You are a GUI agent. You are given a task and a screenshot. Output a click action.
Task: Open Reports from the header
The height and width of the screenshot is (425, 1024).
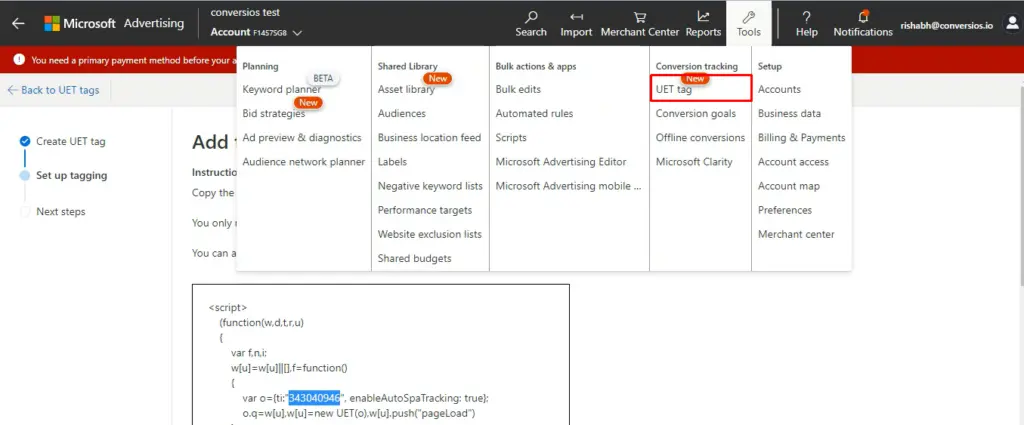703,24
